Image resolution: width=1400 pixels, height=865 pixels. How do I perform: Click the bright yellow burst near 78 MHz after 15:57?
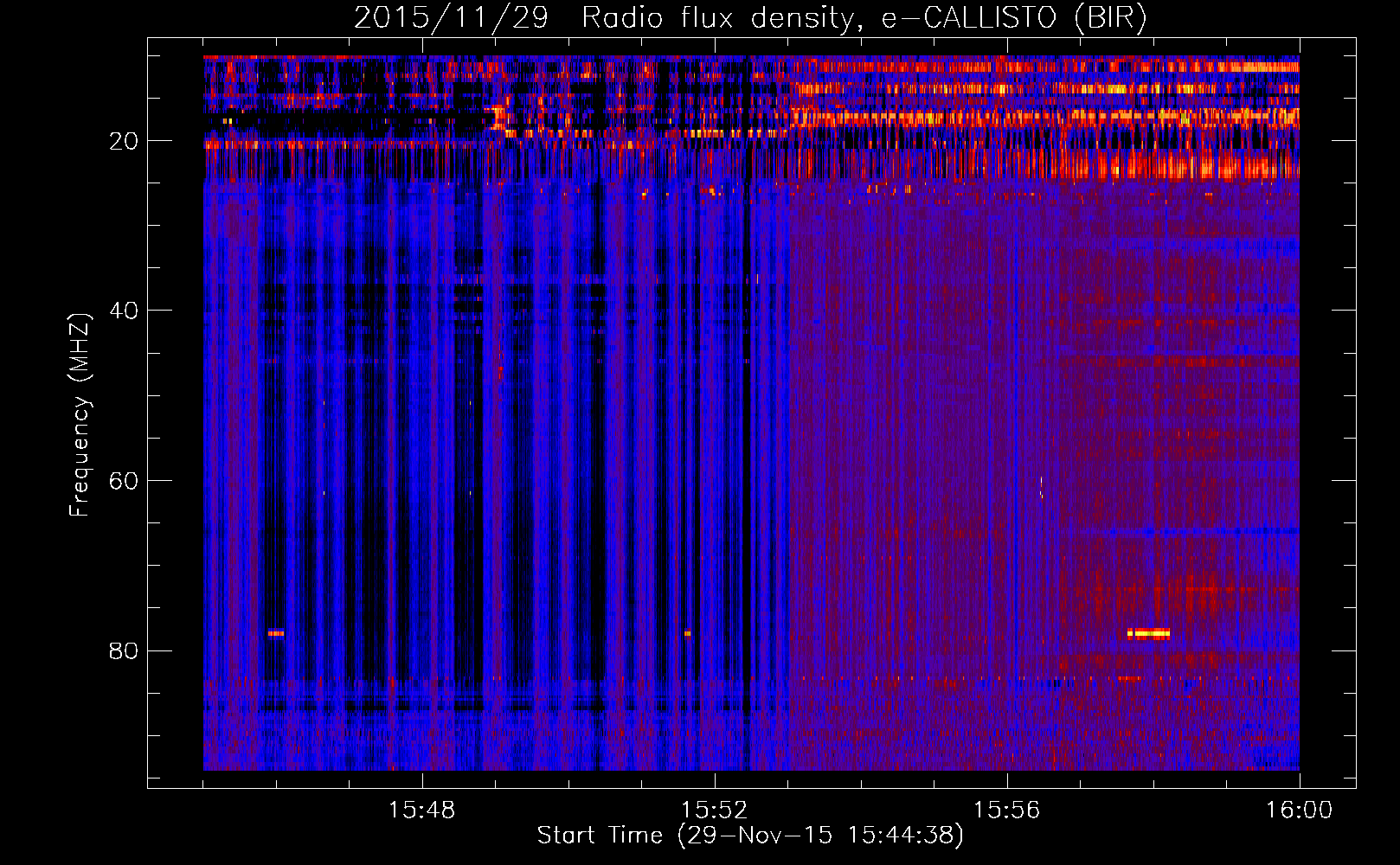[1149, 633]
